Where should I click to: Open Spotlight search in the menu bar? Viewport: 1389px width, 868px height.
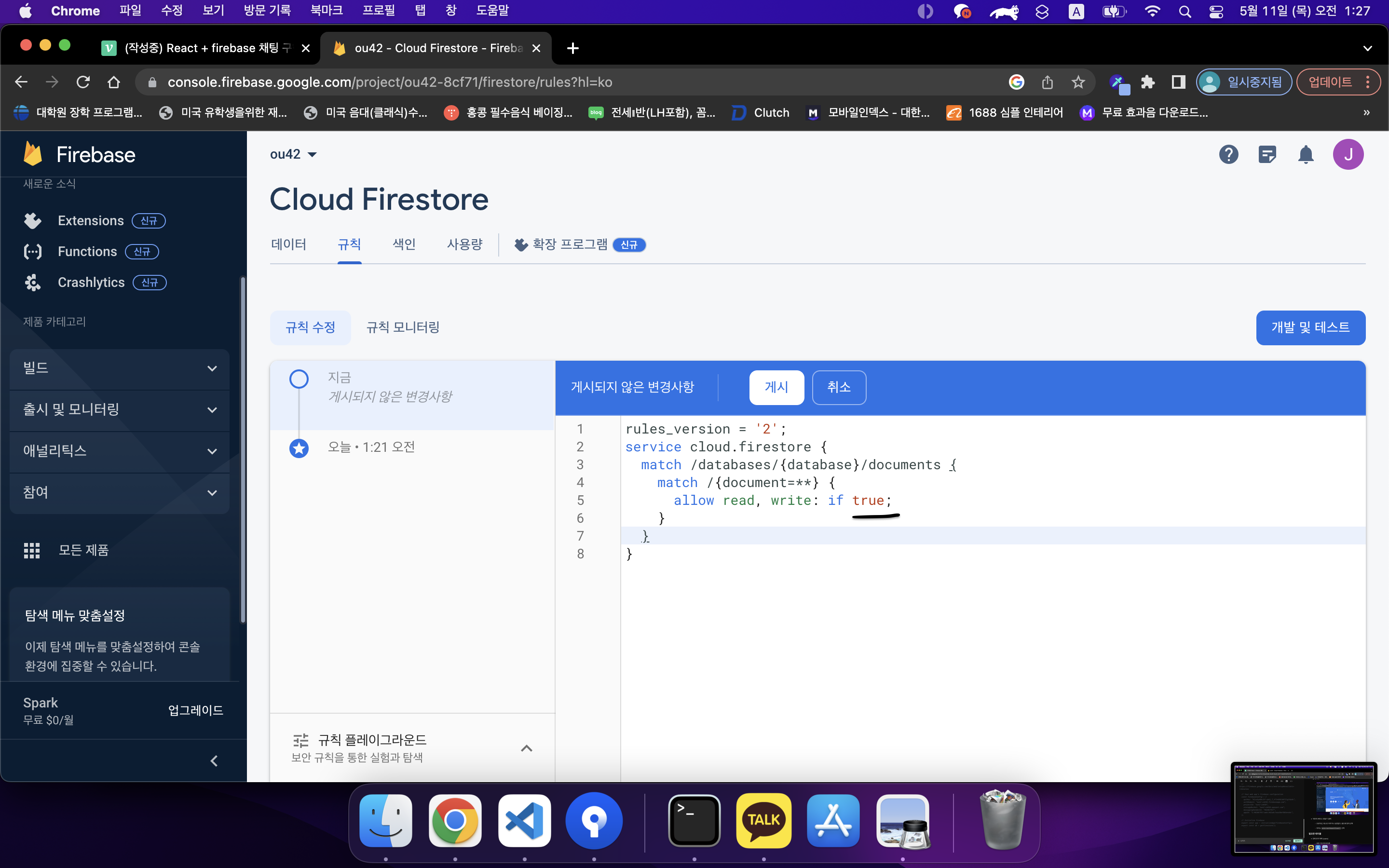point(1185,11)
